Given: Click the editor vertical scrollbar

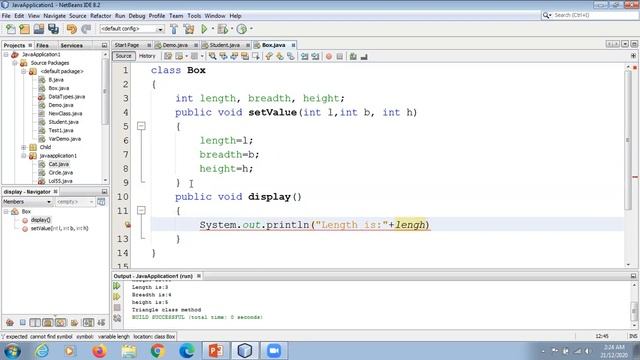Looking at the screenshot, I should [627, 140].
